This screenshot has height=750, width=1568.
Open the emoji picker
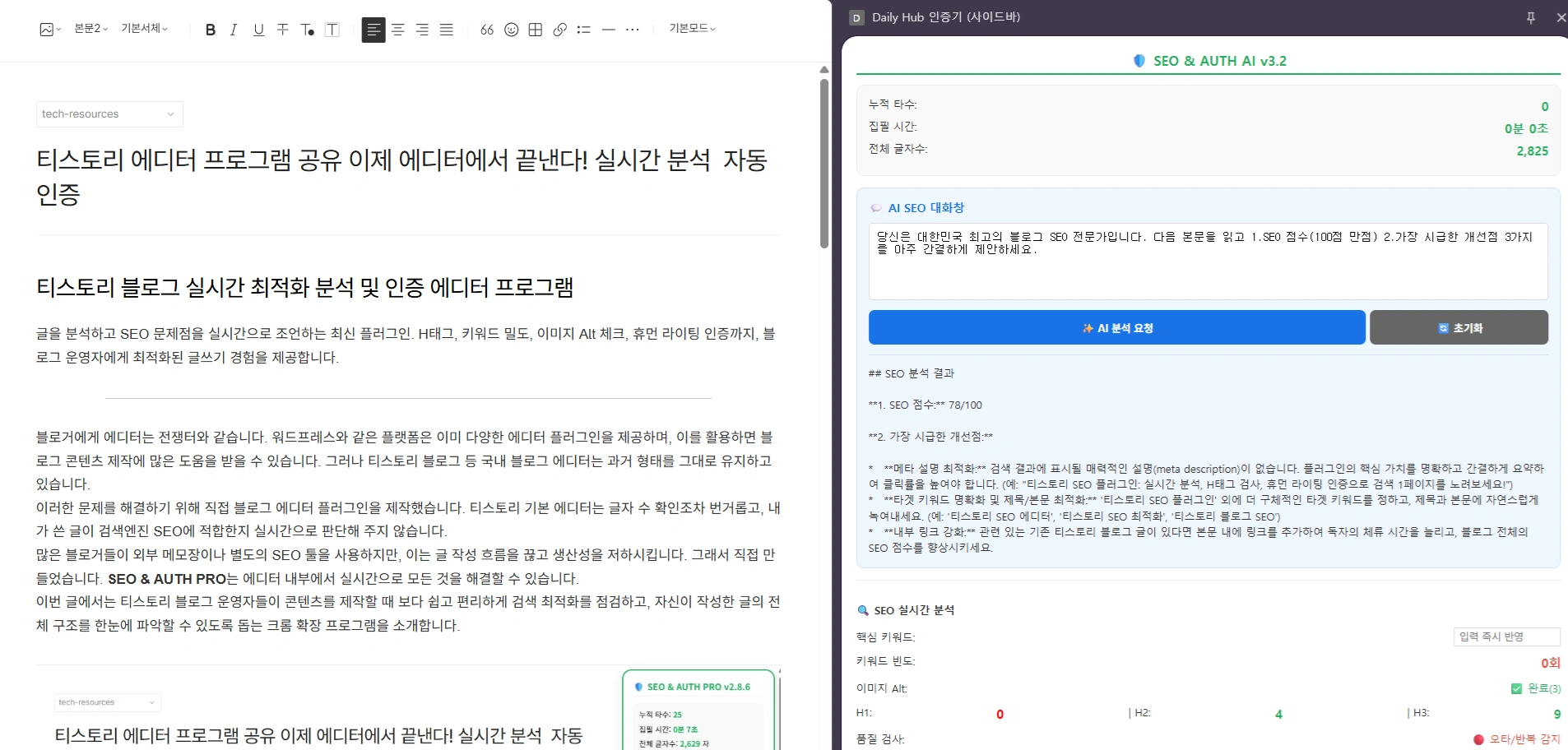(511, 30)
